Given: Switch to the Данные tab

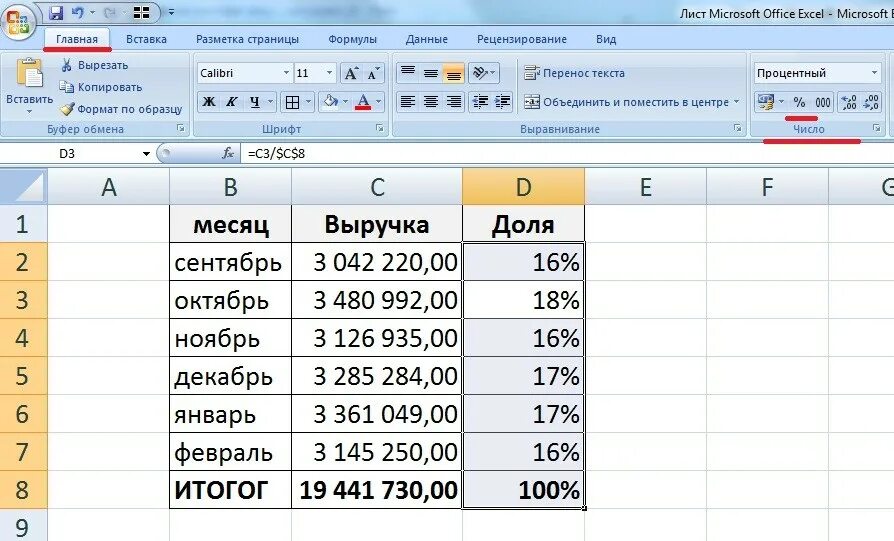Looking at the screenshot, I should coord(426,39).
